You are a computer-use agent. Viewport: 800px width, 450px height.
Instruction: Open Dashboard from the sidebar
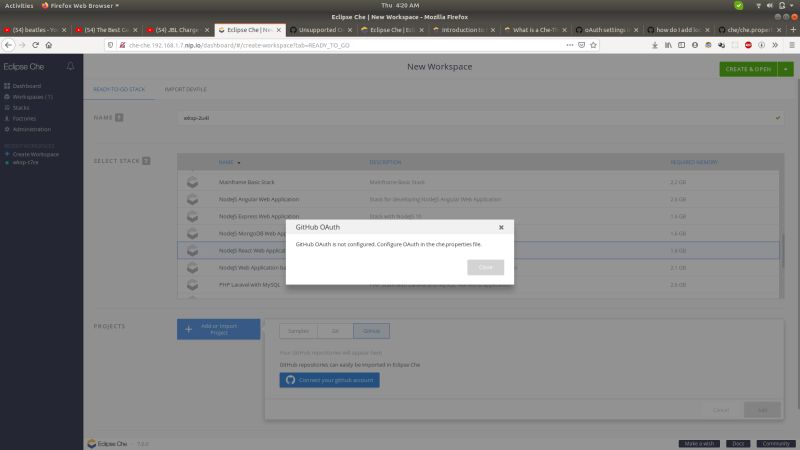(27, 86)
